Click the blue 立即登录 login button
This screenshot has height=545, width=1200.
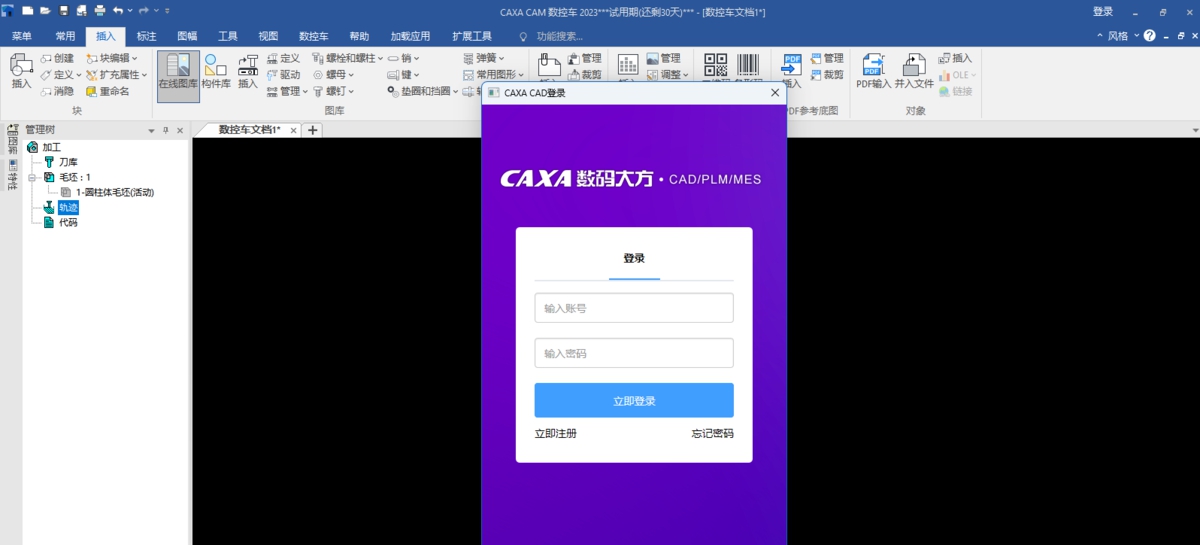tap(634, 400)
